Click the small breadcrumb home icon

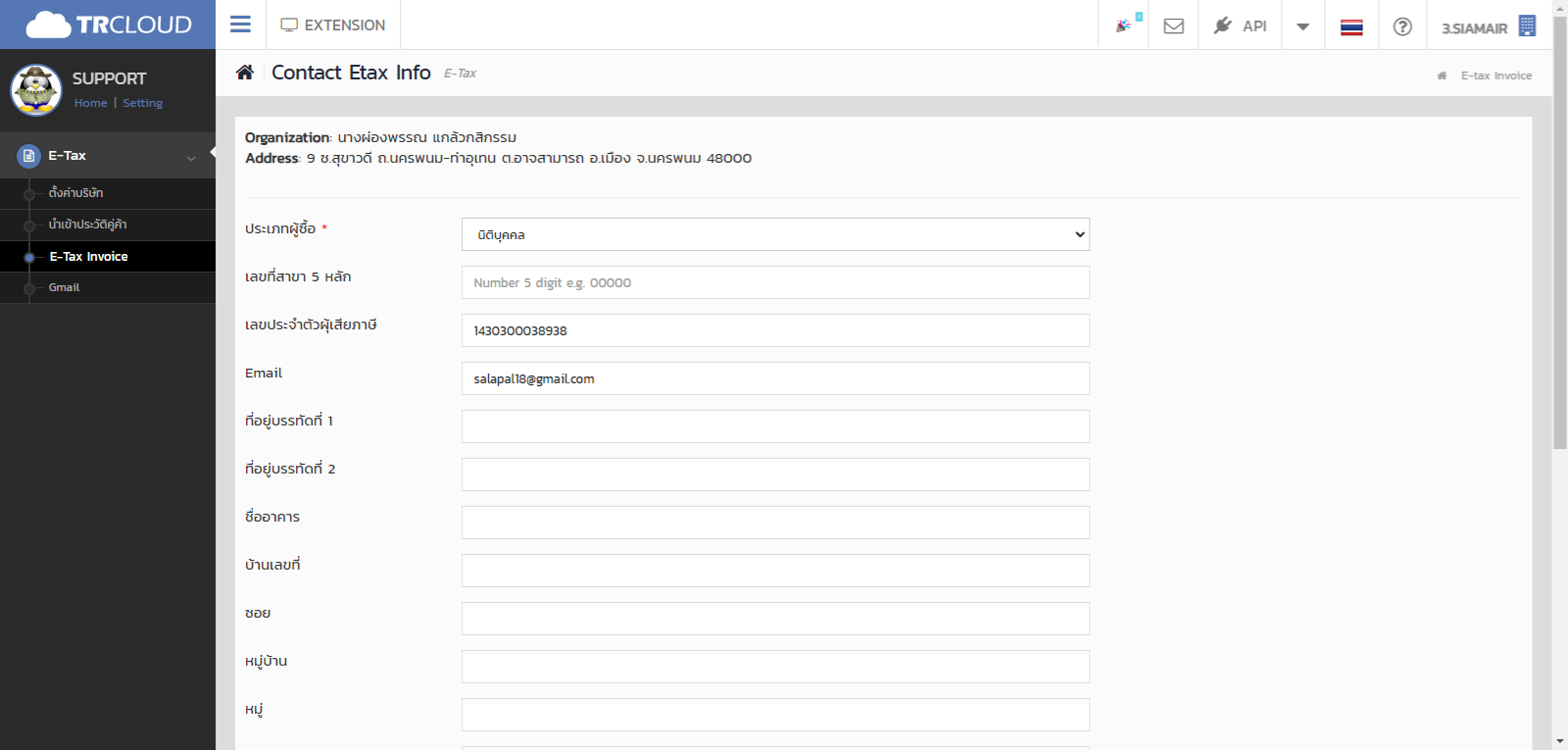coord(1442,75)
